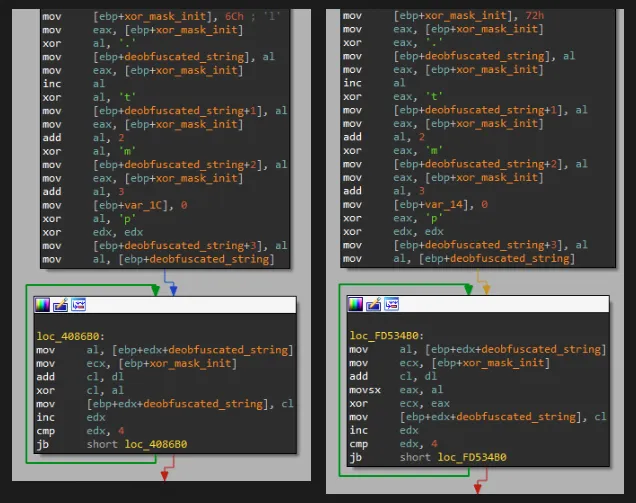This screenshot has height=503, width=636.
Task: Select "mov [ebp+edx+deobfuscated_string], cl" under loc_FD534B0
Action: pyautogui.click(x=478, y=417)
